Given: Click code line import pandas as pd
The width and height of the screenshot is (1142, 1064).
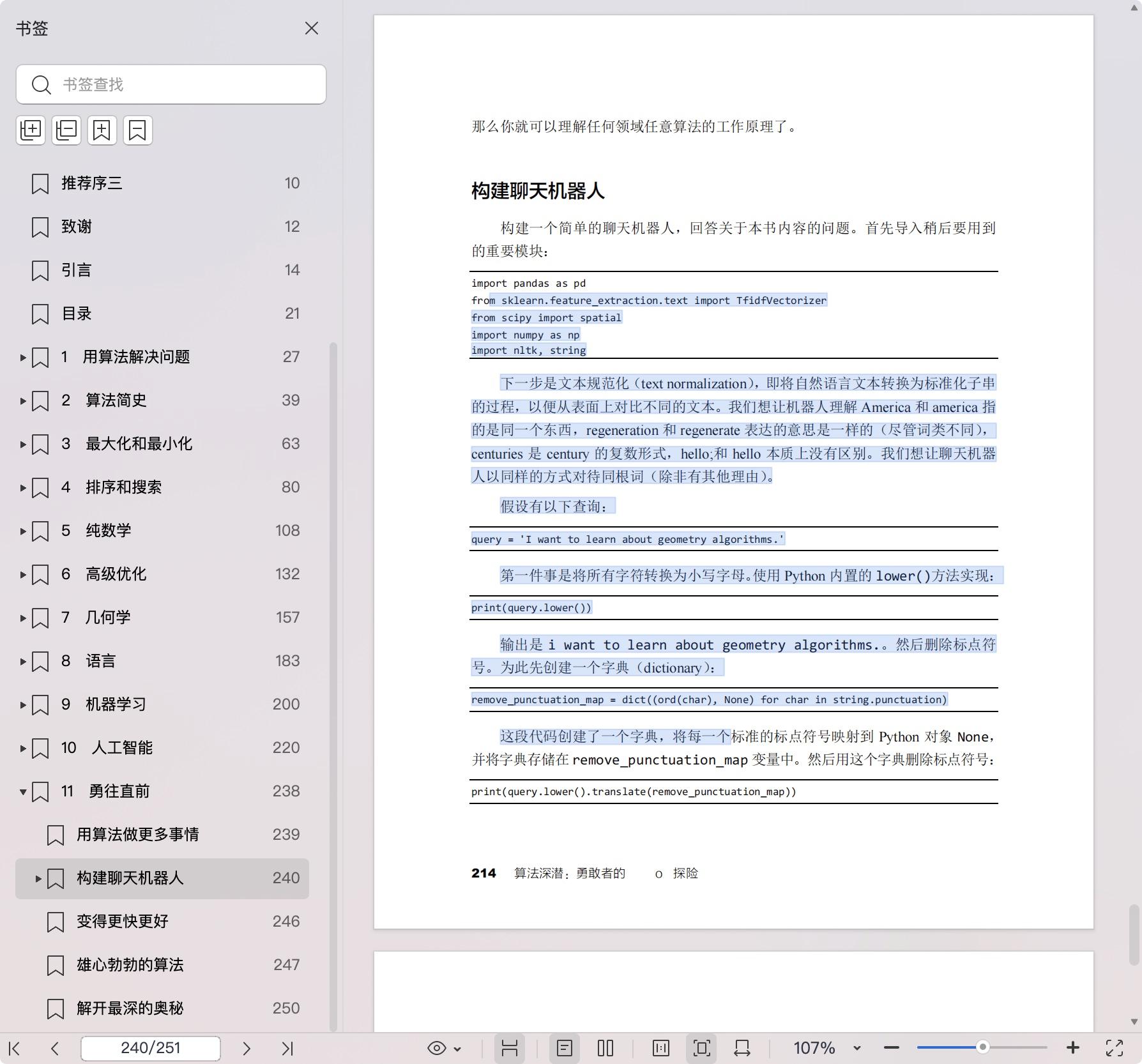Looking at the screenshot, I should tap(528, 283).
